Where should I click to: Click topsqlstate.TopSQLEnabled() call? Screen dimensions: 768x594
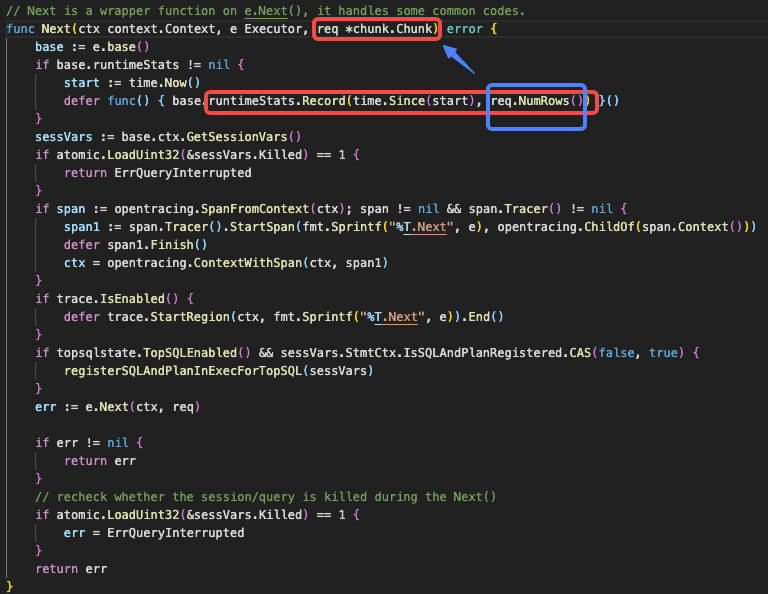[x=155, y=353]
